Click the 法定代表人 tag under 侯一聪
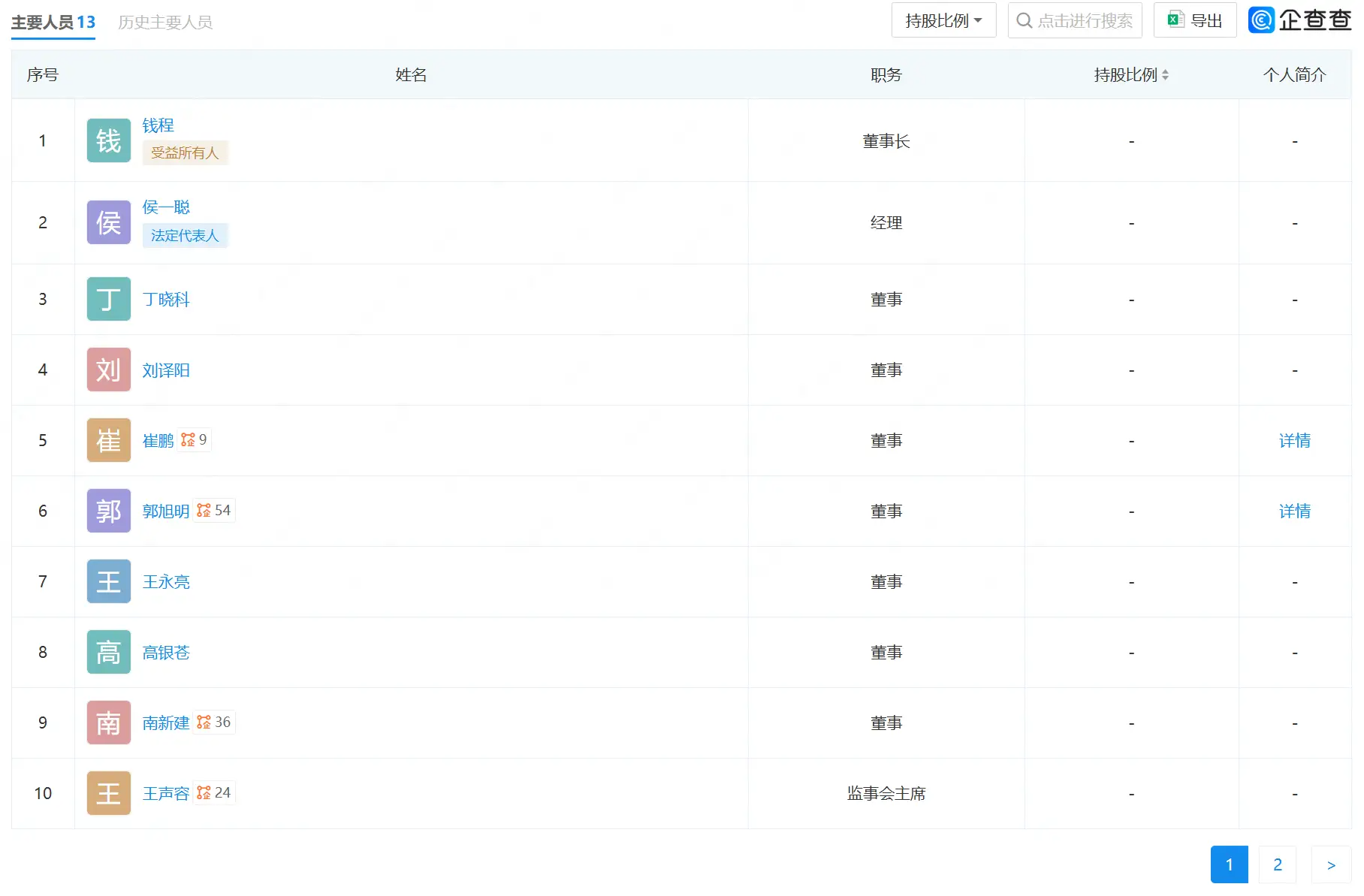This screenshot has width=1364, height=896. (185, 236)
